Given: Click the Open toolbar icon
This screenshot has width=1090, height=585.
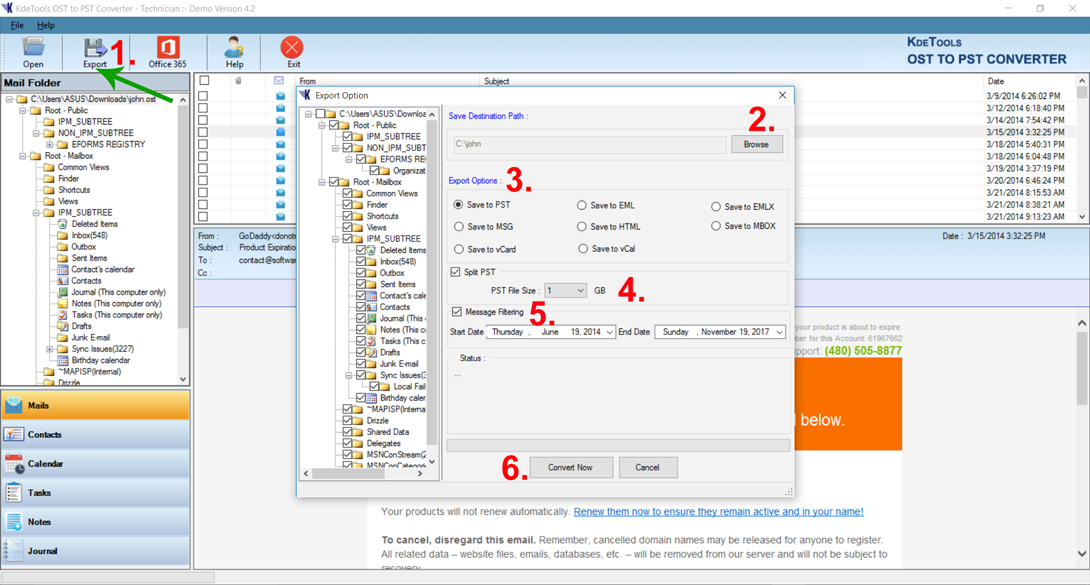Looking at the screenshot, I should [x=33, y=51].
